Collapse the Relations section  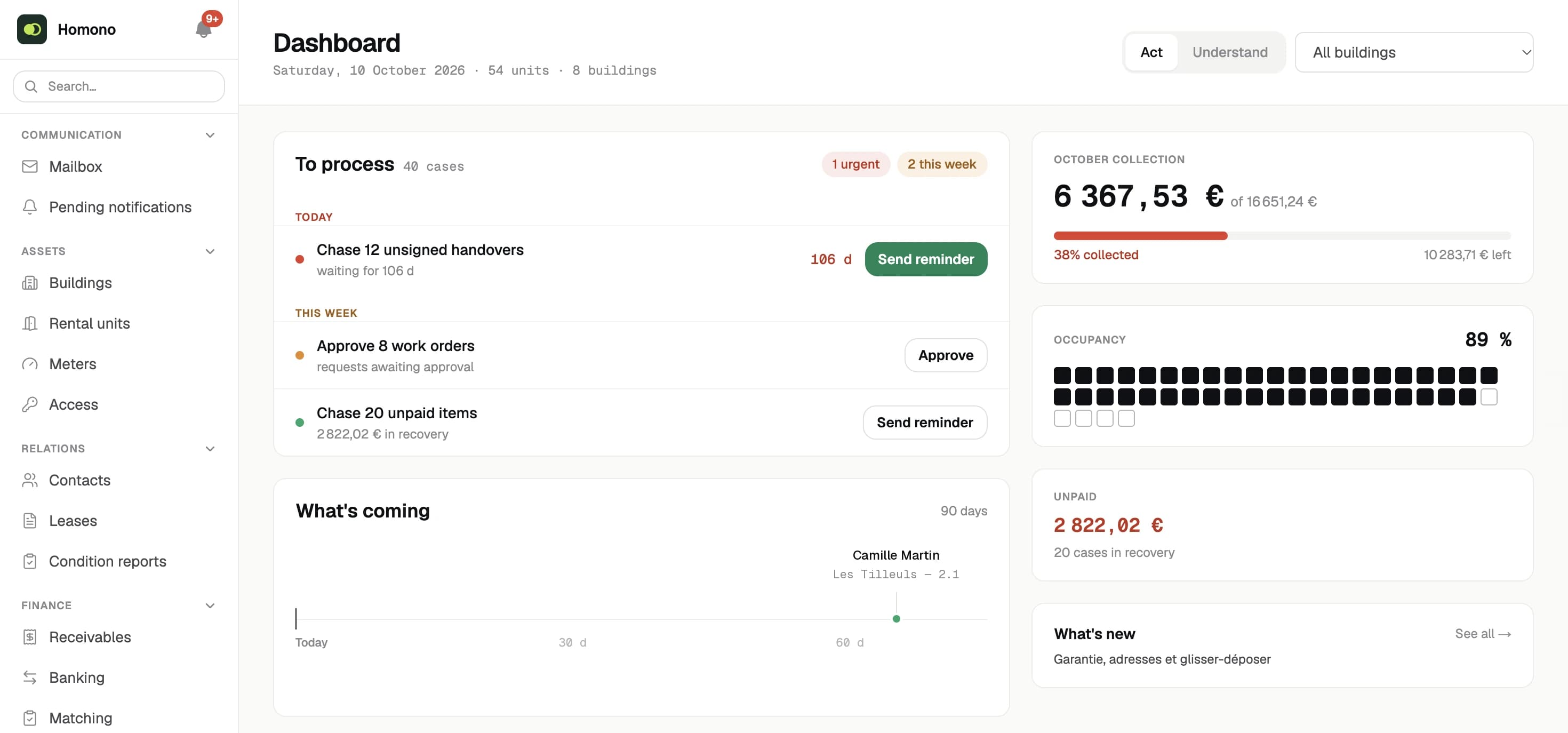[x=210, y=449]
